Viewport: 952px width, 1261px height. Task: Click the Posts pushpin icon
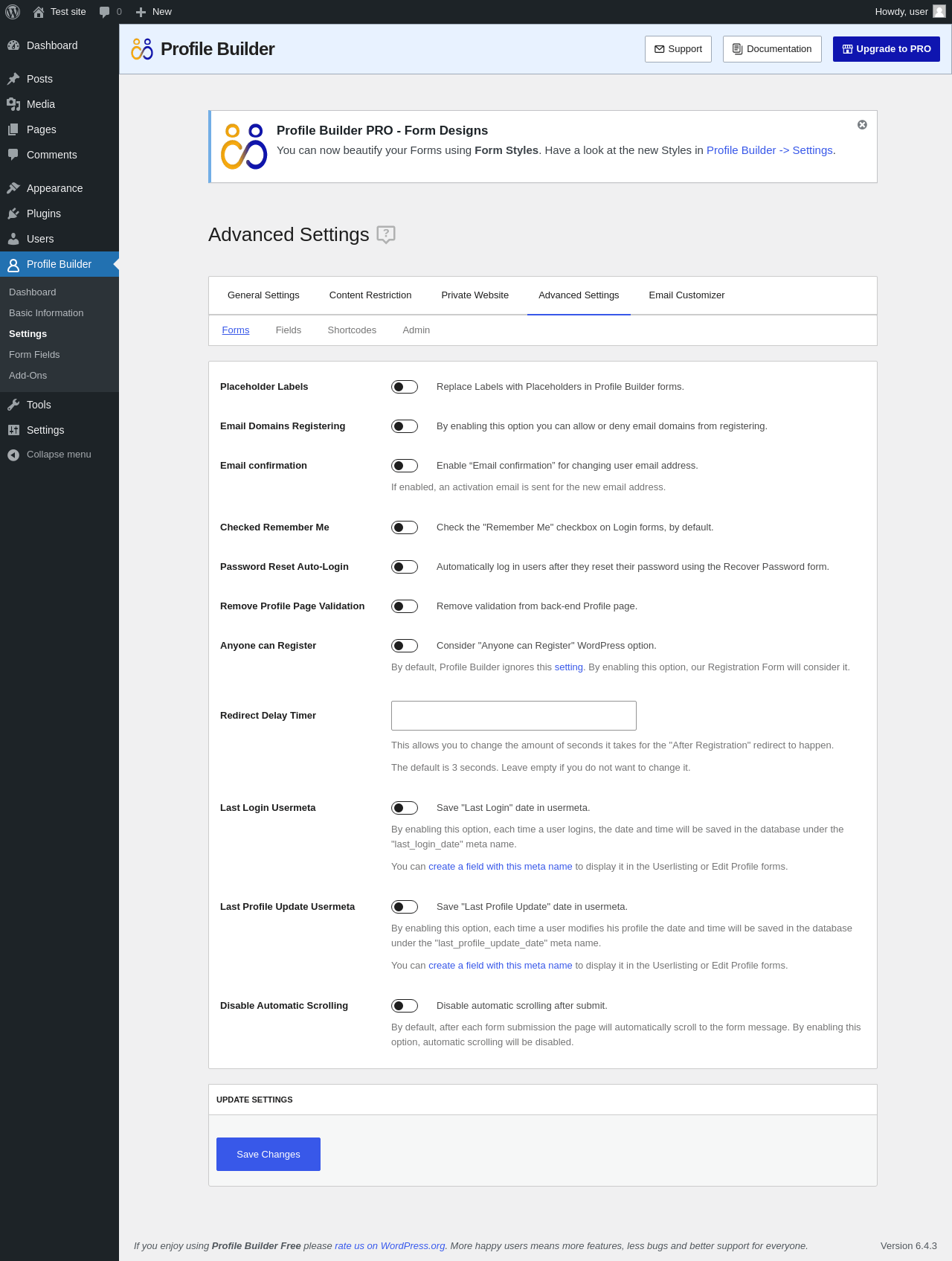13,79
